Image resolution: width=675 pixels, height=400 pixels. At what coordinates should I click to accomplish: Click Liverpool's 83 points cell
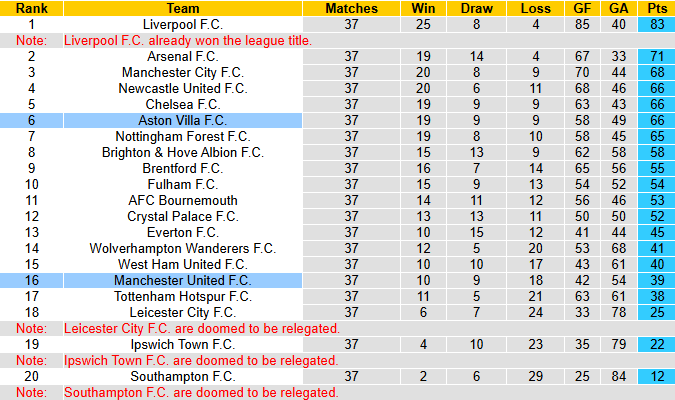click(657, 24)
